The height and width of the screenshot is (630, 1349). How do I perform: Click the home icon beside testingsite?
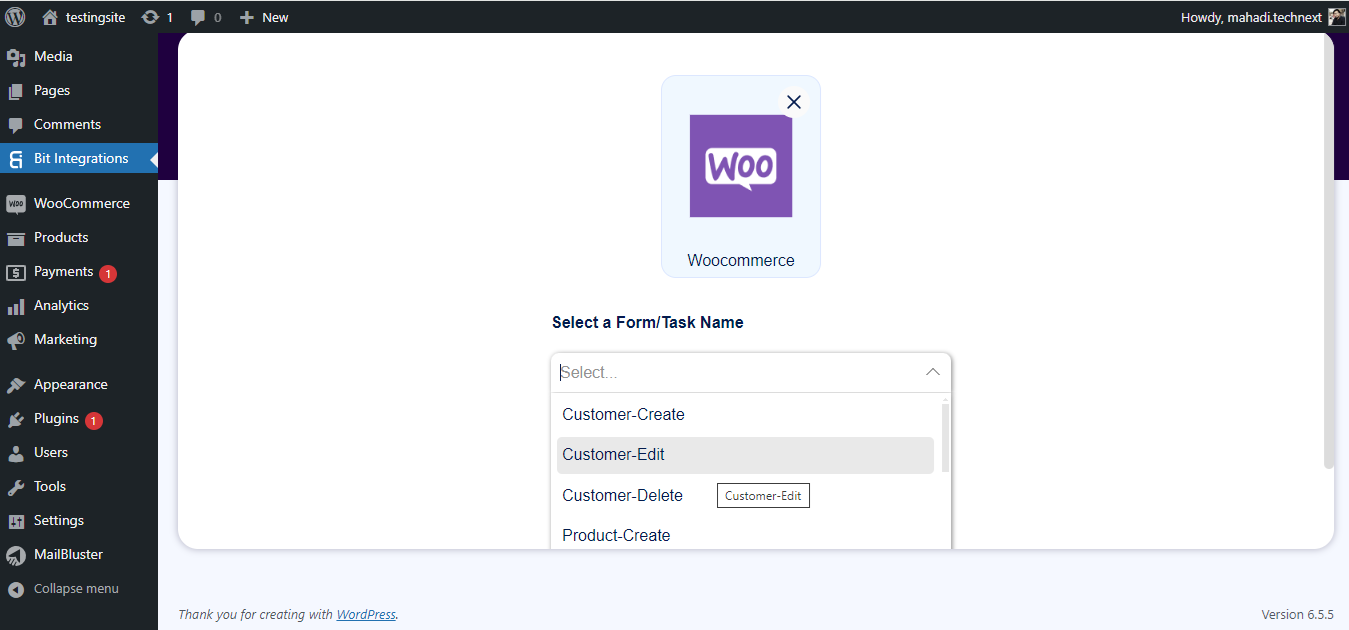coord(50,17)
